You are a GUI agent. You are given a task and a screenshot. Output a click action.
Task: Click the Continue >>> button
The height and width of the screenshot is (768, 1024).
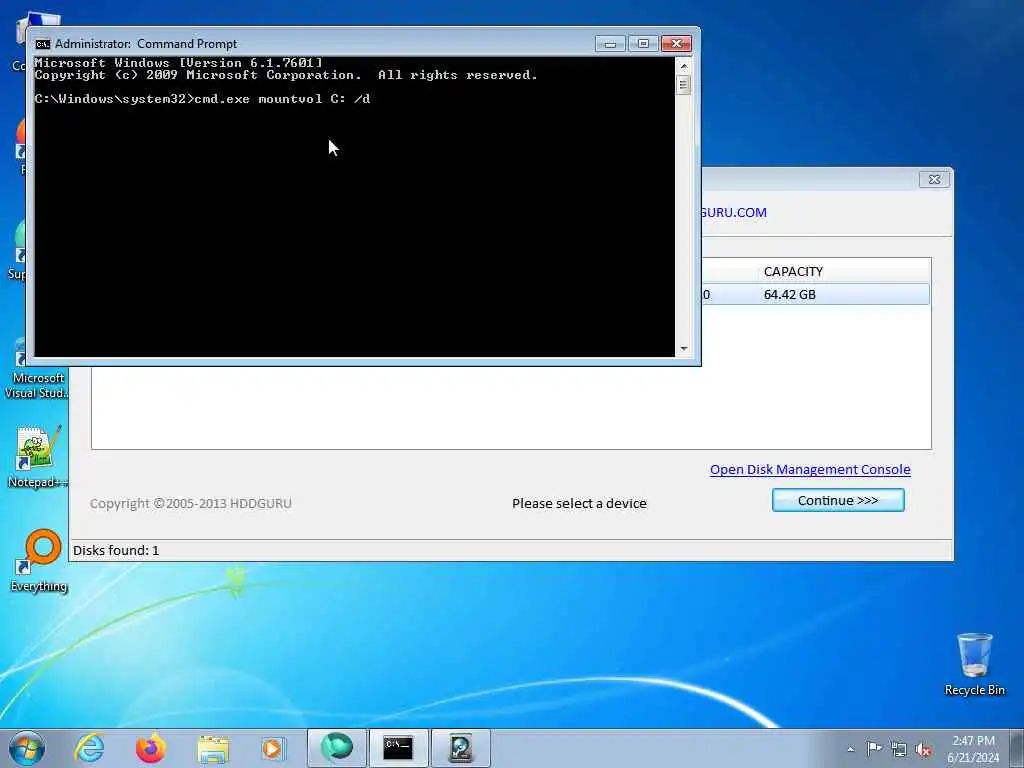(838, 500)
